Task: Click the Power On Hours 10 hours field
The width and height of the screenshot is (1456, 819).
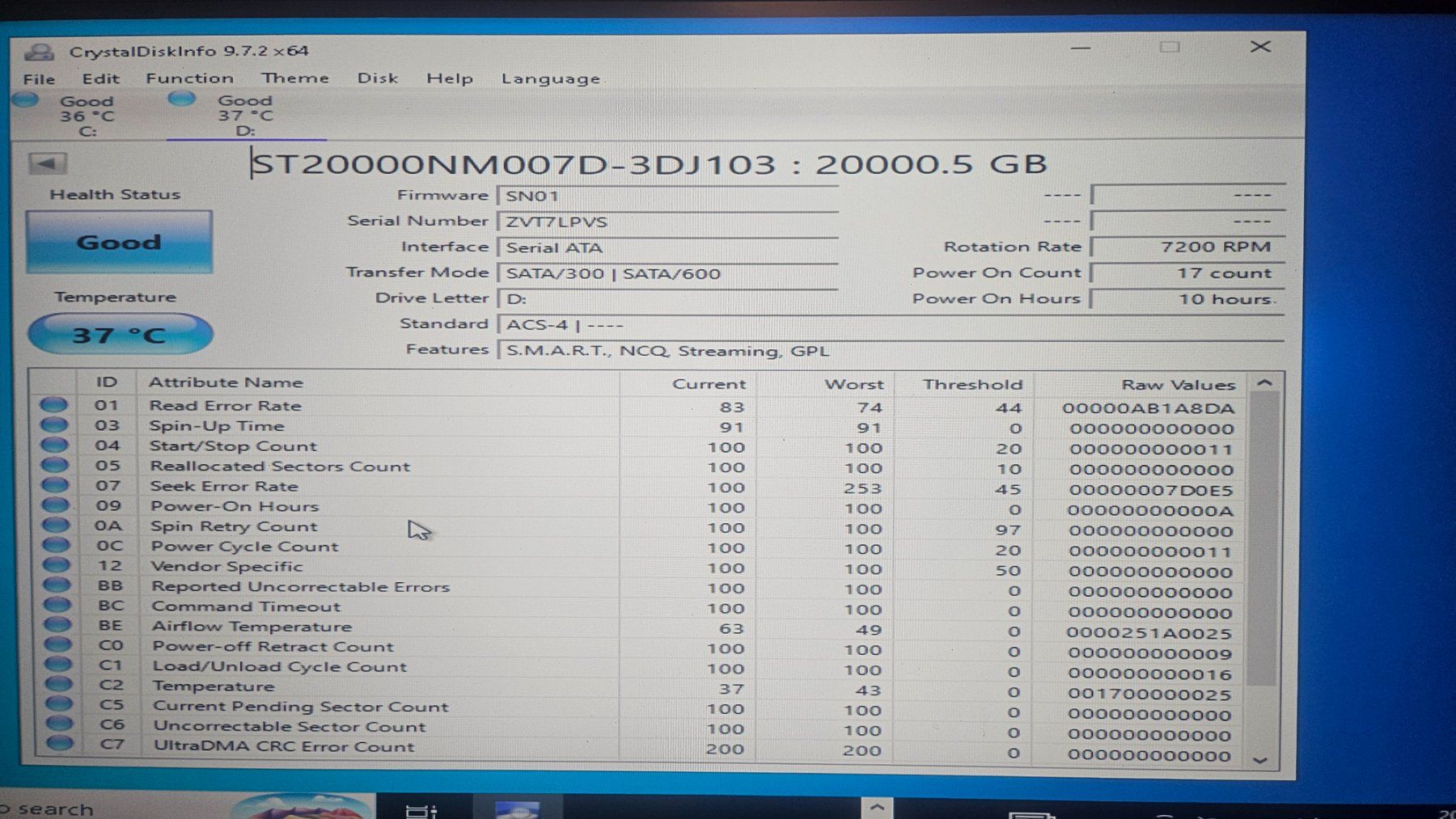Action: coord(1187,299)
